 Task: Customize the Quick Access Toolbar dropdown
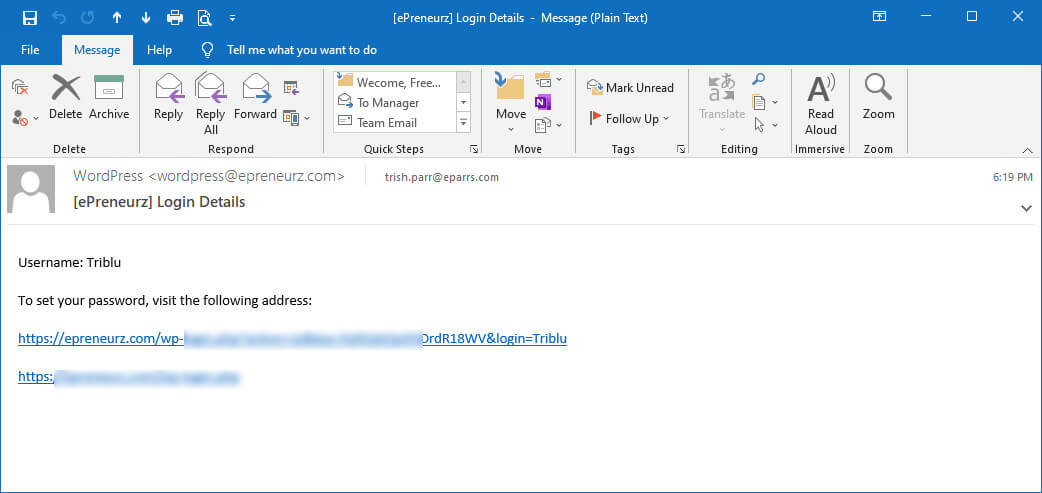tap(233, 18)
